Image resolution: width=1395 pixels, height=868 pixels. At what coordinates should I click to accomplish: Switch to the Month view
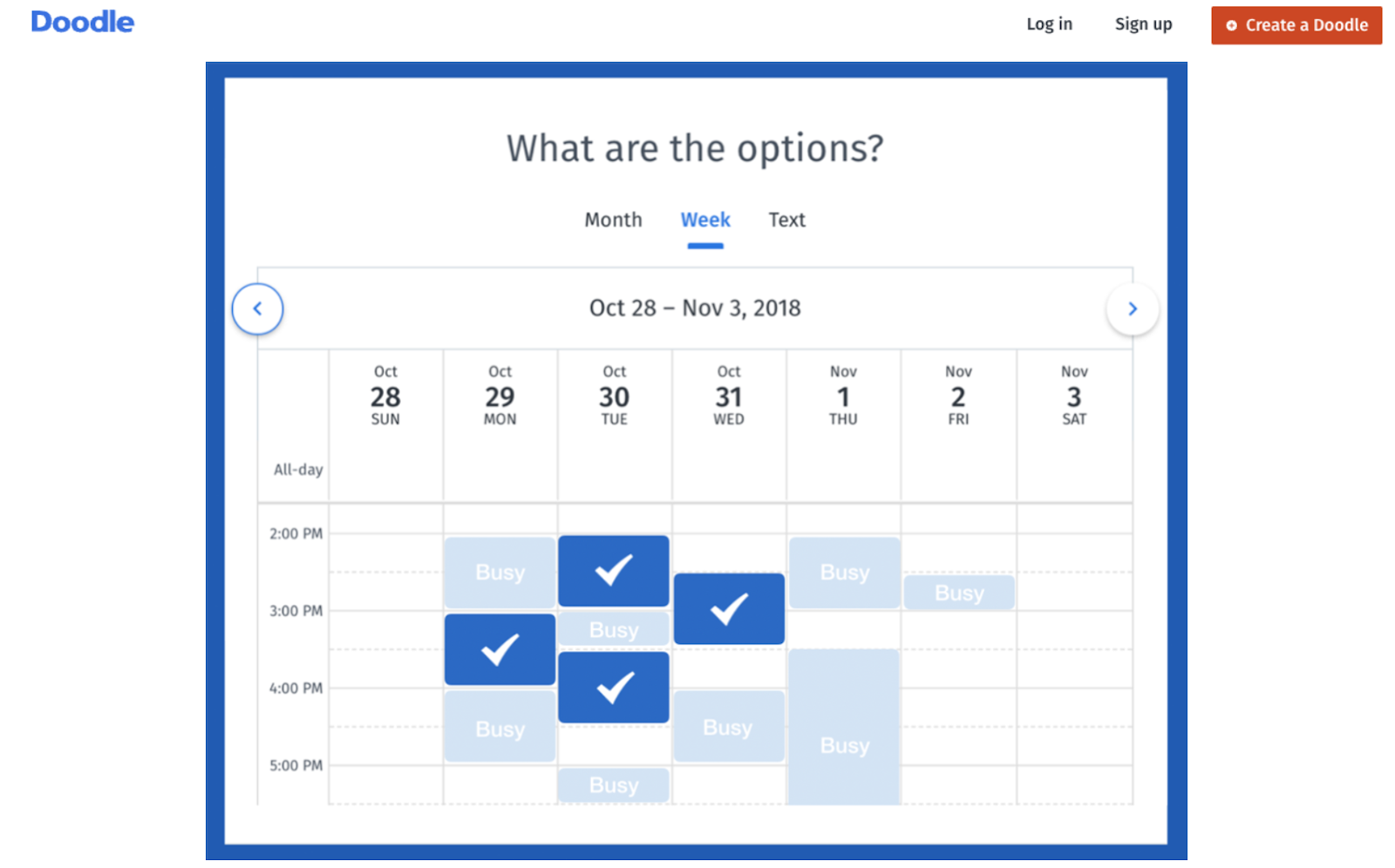pos(613,220)
